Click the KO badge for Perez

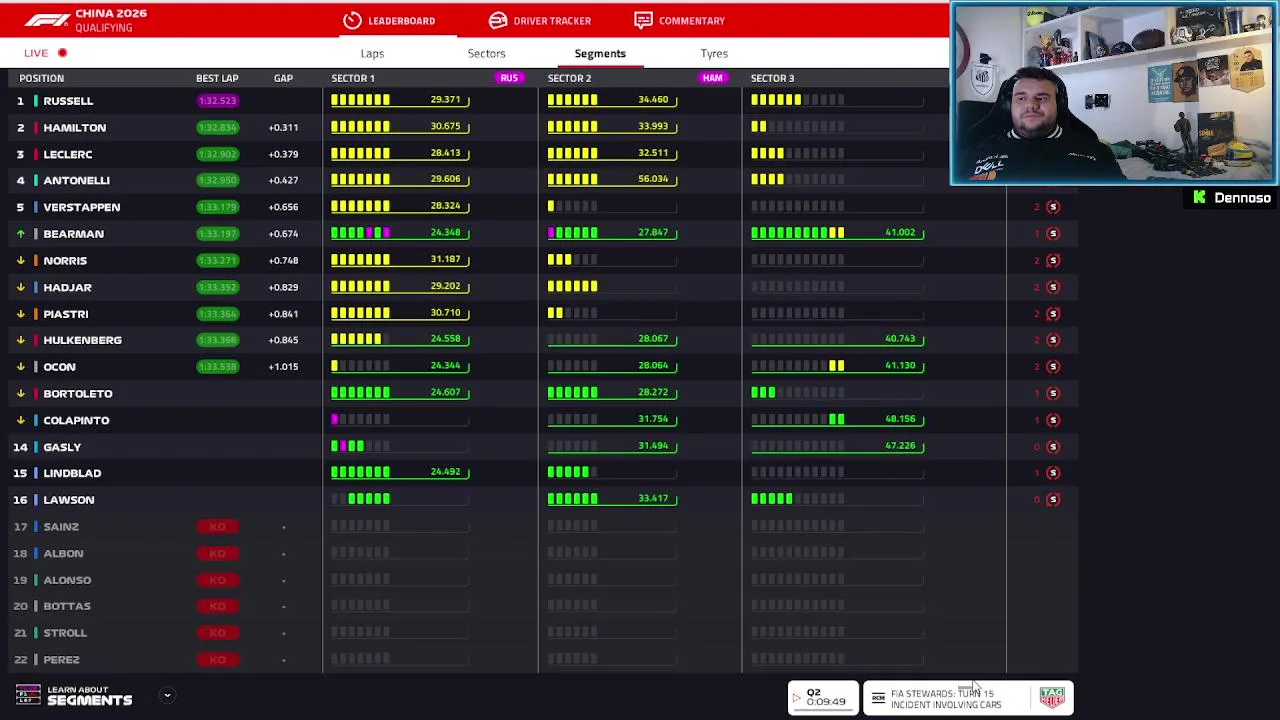tap(217, 660)
